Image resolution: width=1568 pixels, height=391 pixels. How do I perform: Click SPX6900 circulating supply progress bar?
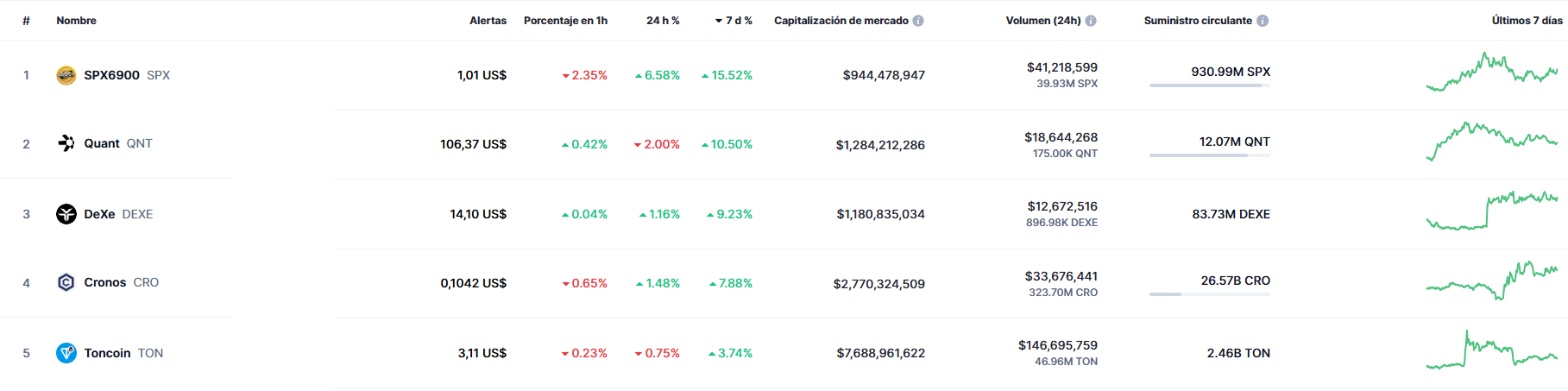pos(1209,85)
